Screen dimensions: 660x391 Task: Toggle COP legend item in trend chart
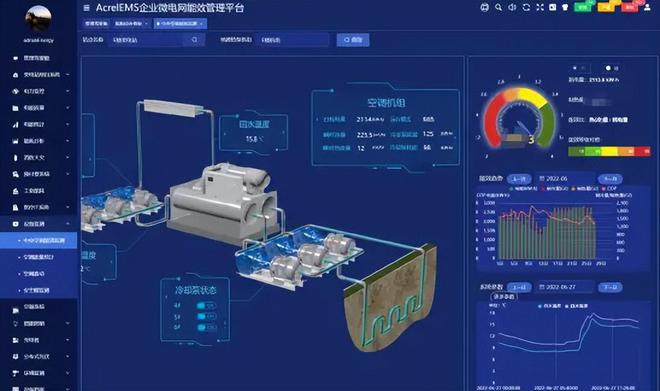[x=609, y=189]
